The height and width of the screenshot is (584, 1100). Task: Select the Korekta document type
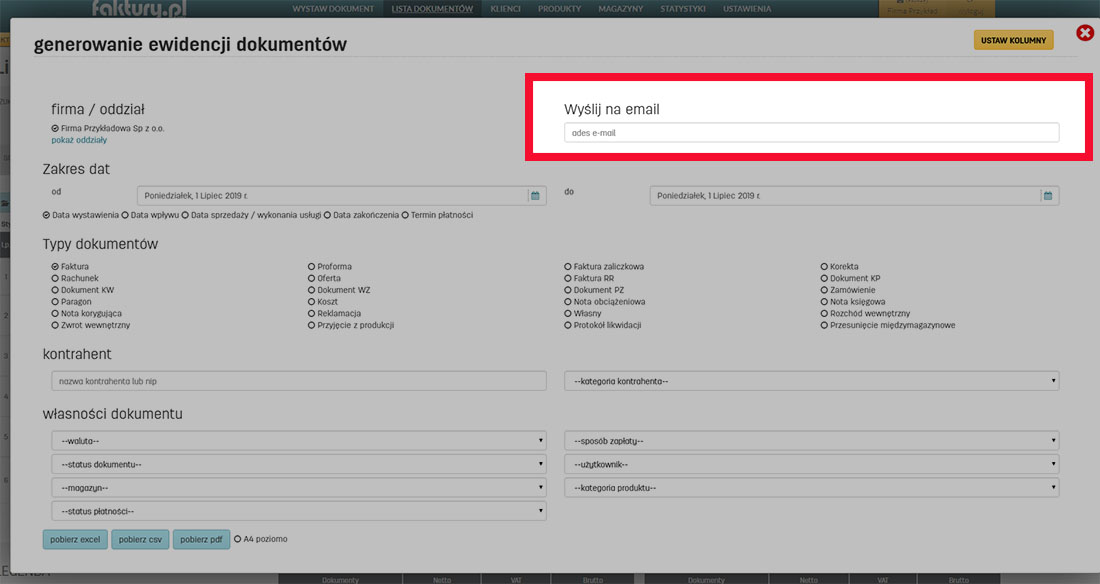[x=825, y=267]
